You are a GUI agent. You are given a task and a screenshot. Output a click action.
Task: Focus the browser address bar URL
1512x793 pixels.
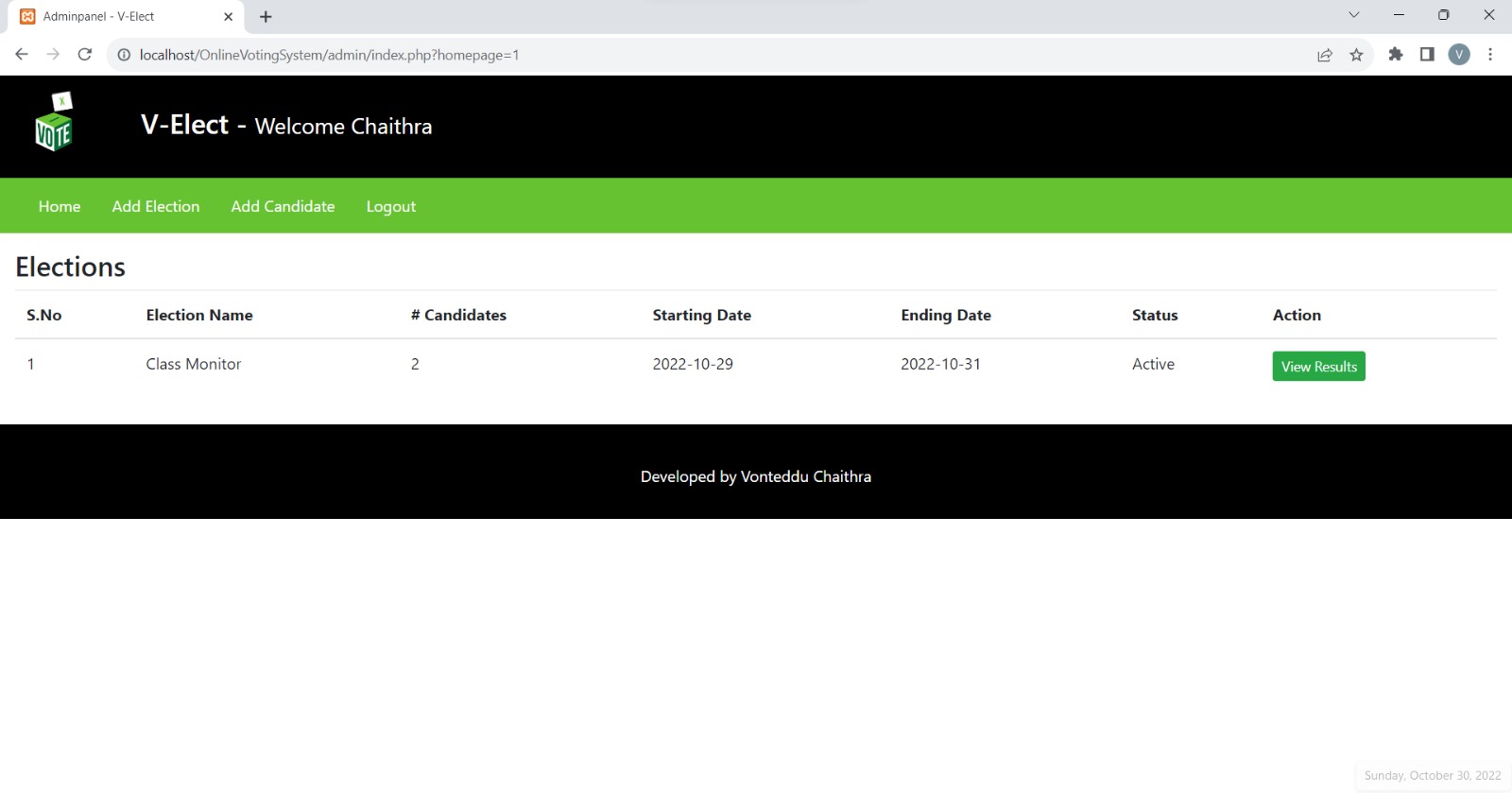click(329, 55)
